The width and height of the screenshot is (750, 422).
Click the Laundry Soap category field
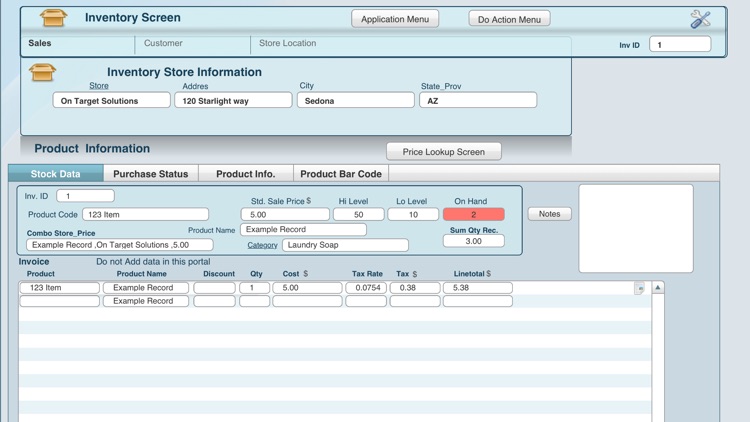click(x=345, y=245)
